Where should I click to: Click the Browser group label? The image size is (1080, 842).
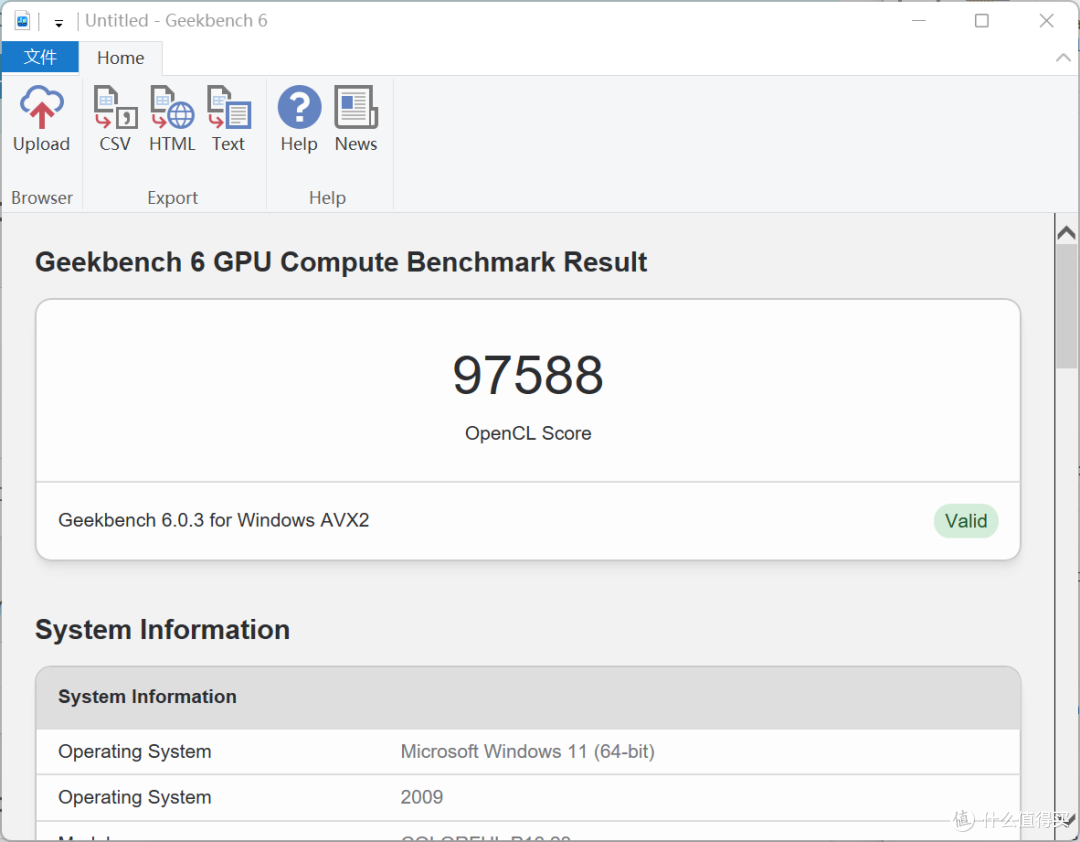click(x=41, y=198)
